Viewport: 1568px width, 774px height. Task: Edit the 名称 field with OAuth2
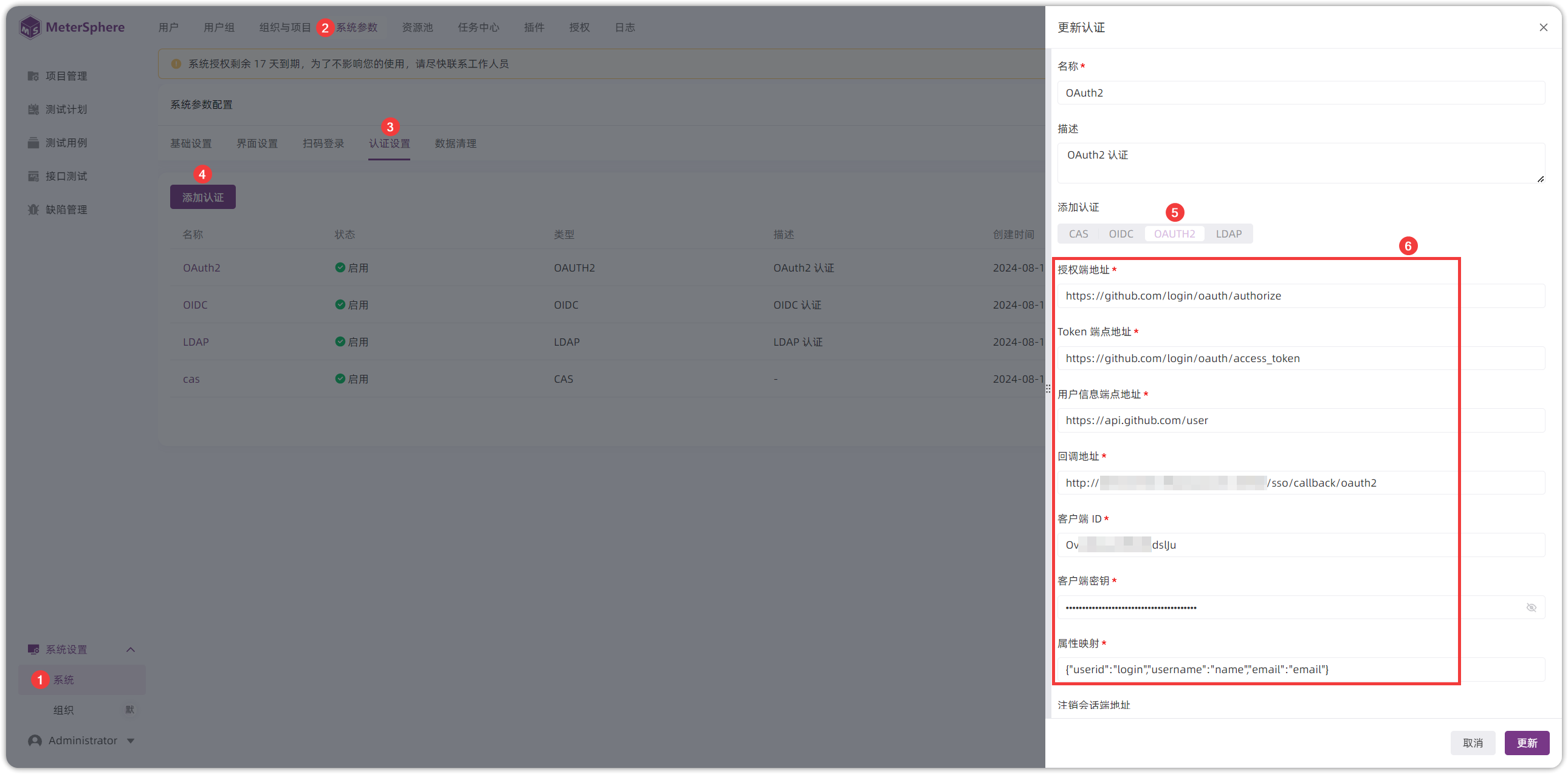pos(1301,93)
